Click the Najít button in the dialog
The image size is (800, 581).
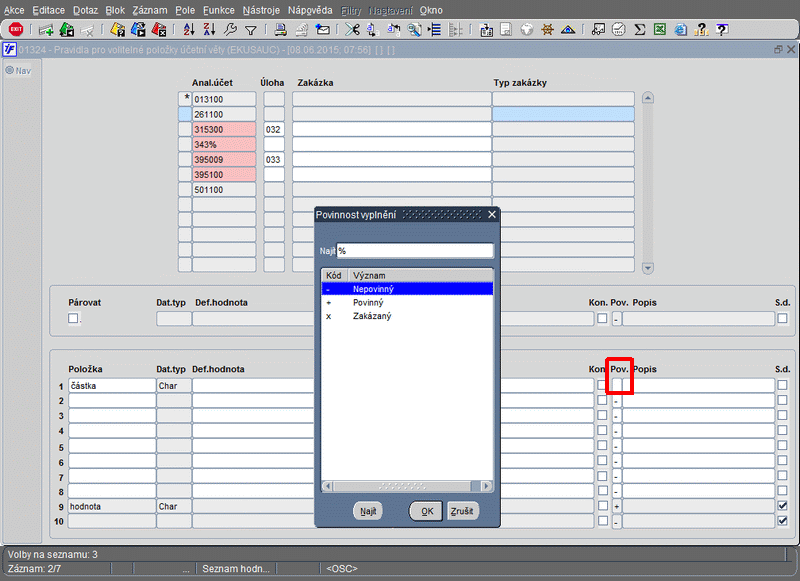(368, 511)
